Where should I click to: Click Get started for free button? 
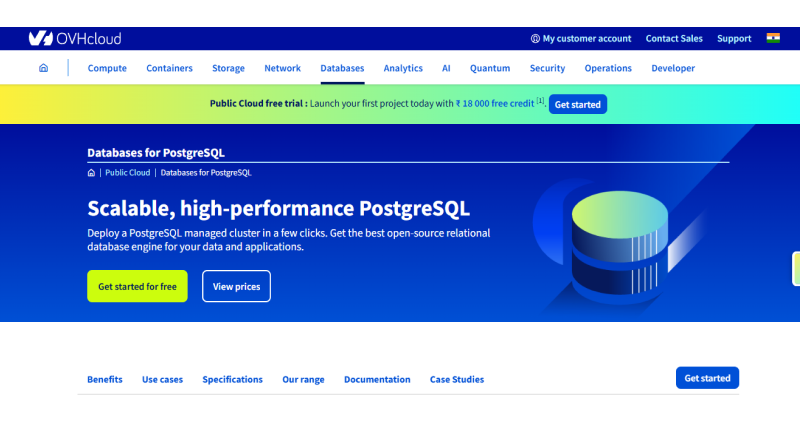pos(137,286)
